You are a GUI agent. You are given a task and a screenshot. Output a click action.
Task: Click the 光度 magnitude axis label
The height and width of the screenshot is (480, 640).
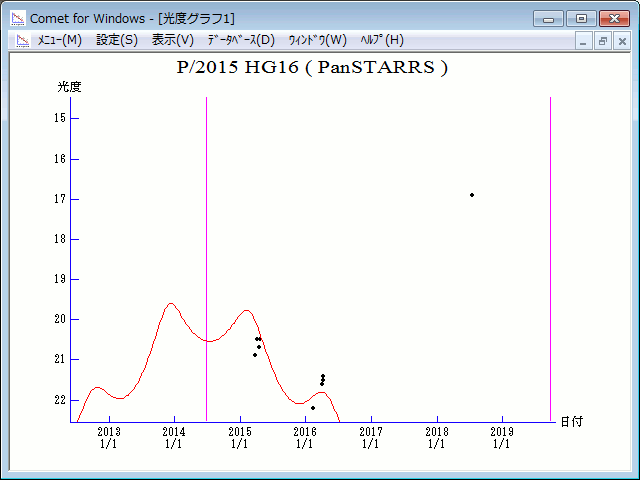coord(69,87)
